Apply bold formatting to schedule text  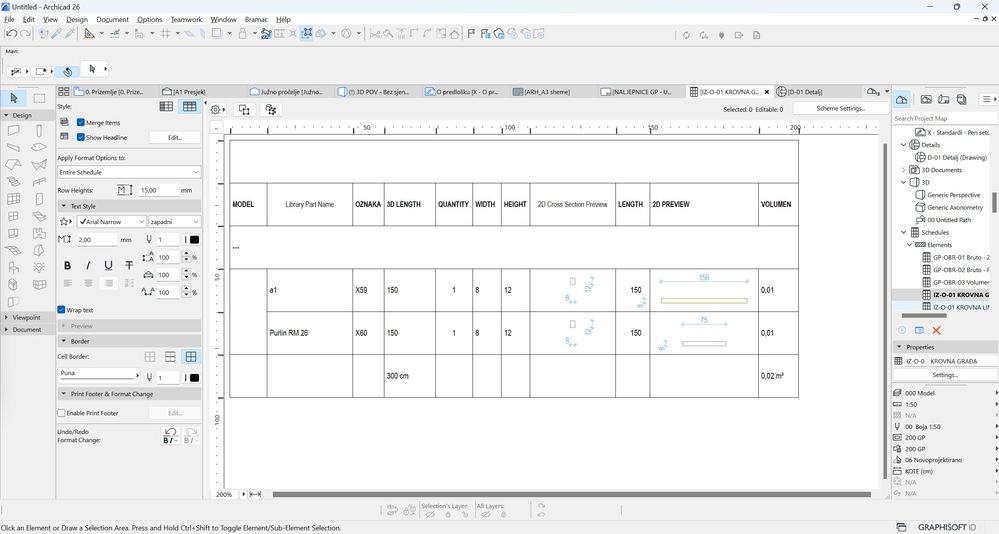click(68, 265)
